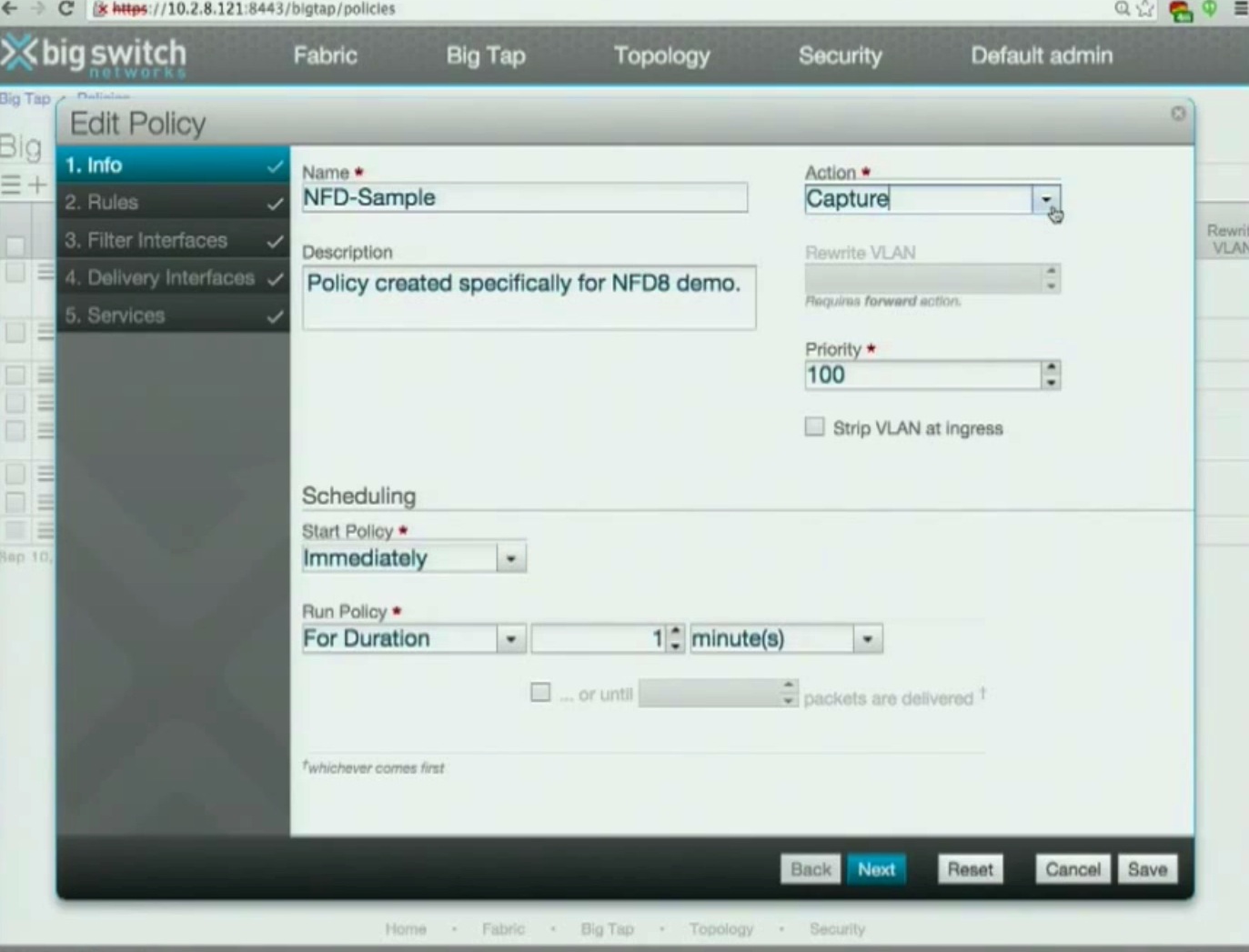The image size is (1249, 952).
Task: Open the Action dropdown showing Capture
Action: [1046, 199]
